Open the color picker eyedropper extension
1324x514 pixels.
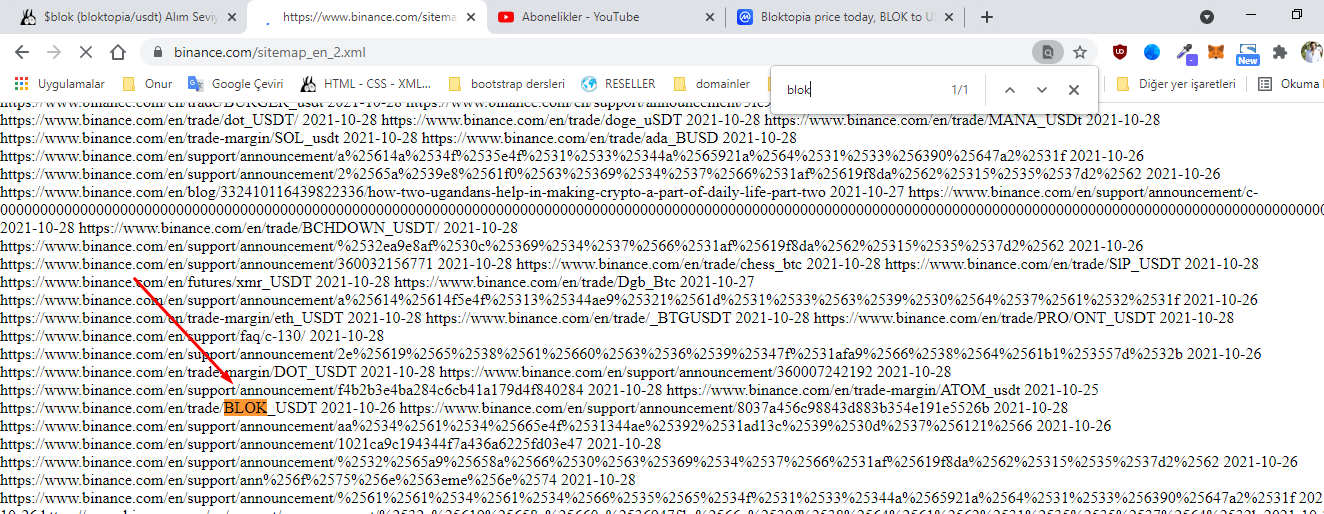(1185, 52)
